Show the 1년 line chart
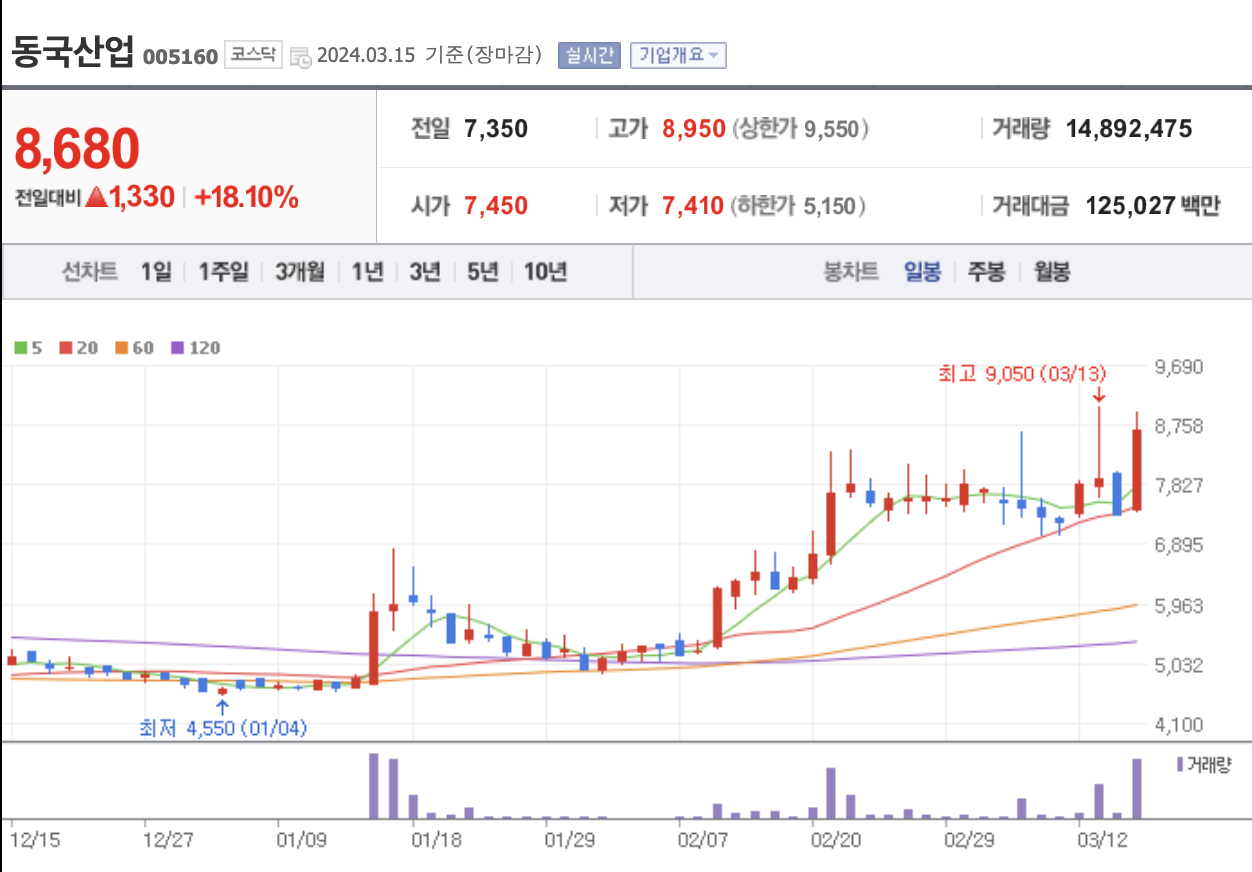The height and width of the screenshot is (872, 1252). coord(367,271)
